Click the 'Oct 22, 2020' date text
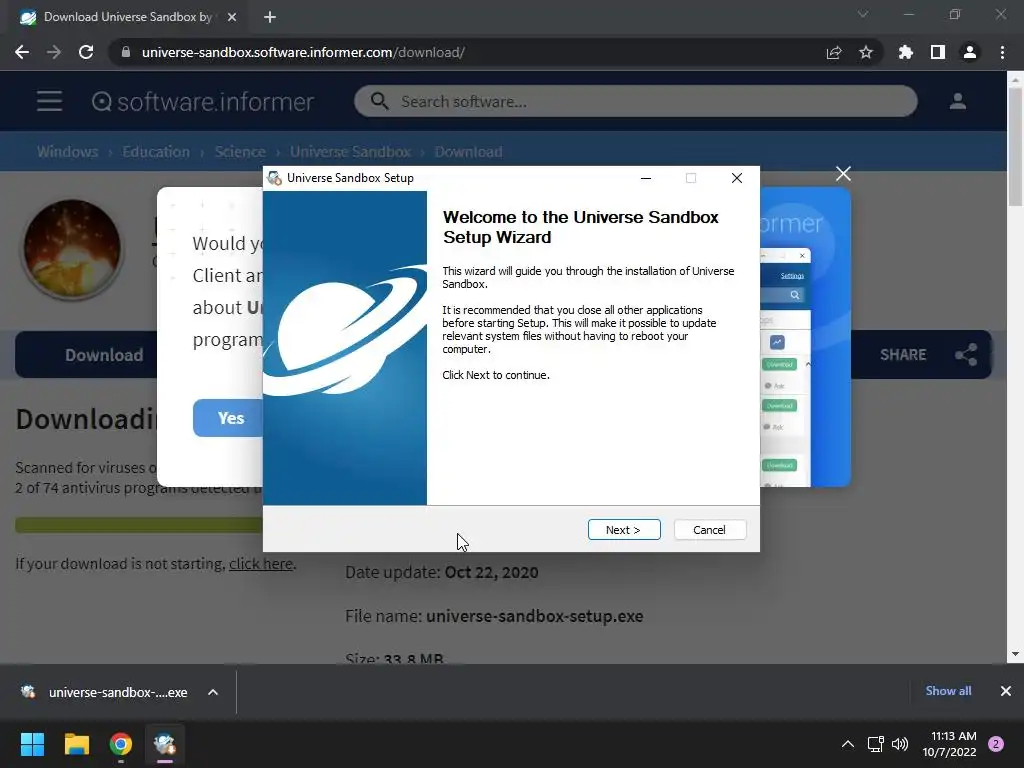 (491, 572)
